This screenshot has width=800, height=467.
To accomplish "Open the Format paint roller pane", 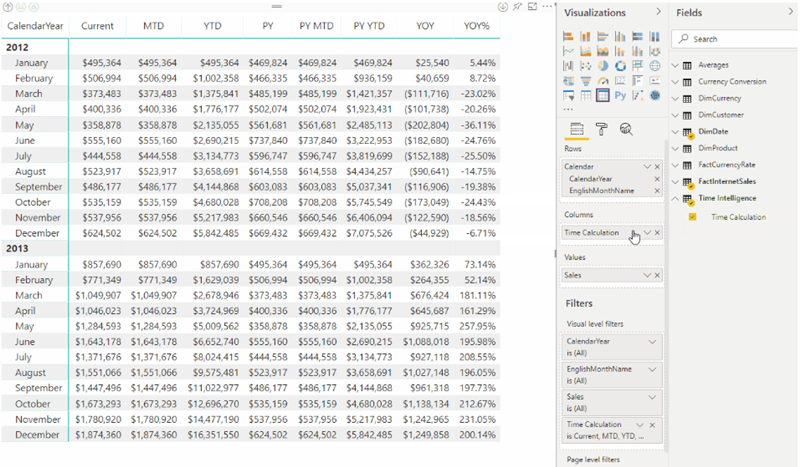I will coord(601,129).
